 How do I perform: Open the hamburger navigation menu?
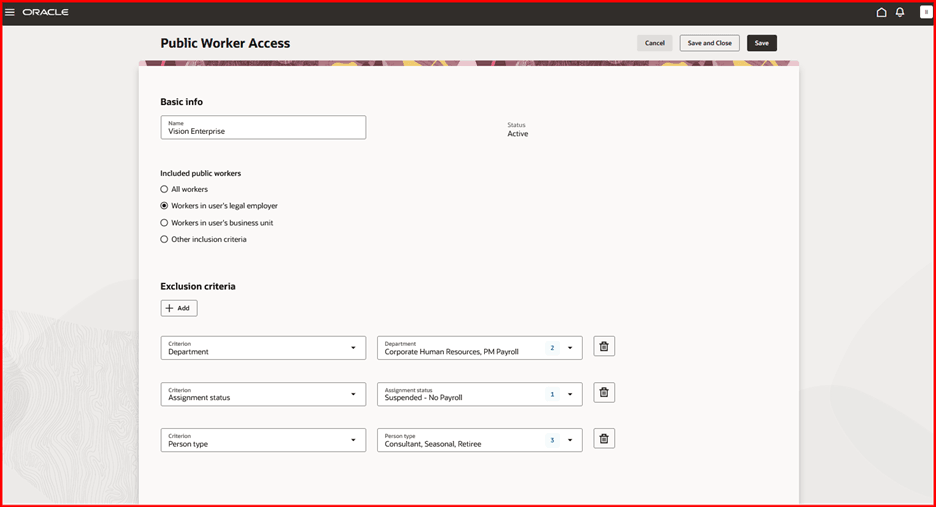tap(10, 12)
